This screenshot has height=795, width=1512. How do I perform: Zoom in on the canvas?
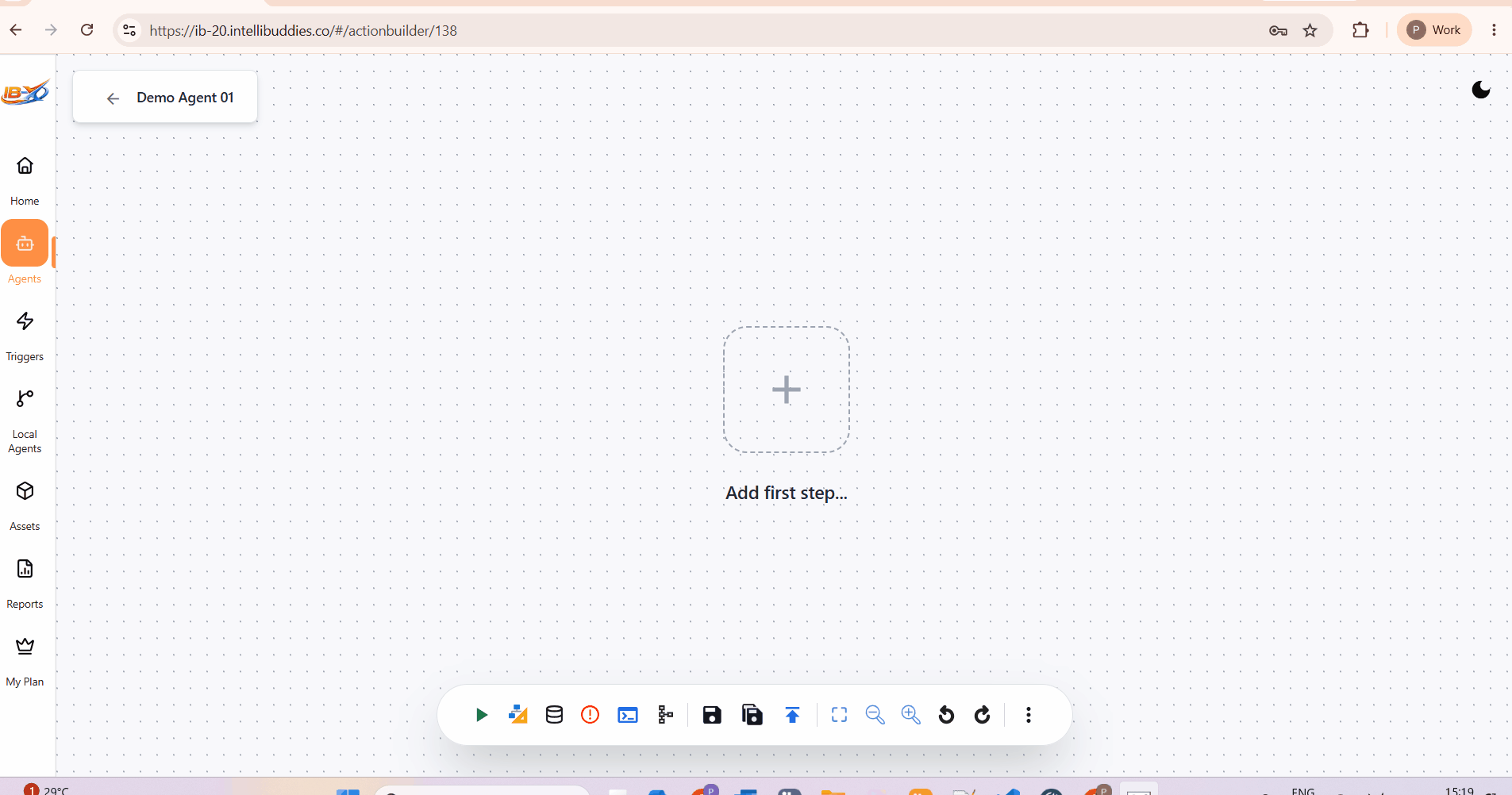(x=910, y=715)
